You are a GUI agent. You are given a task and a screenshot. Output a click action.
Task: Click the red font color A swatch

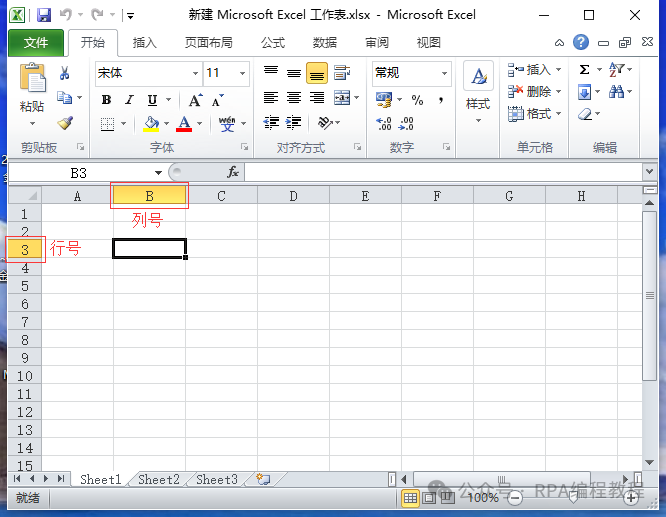184,124
